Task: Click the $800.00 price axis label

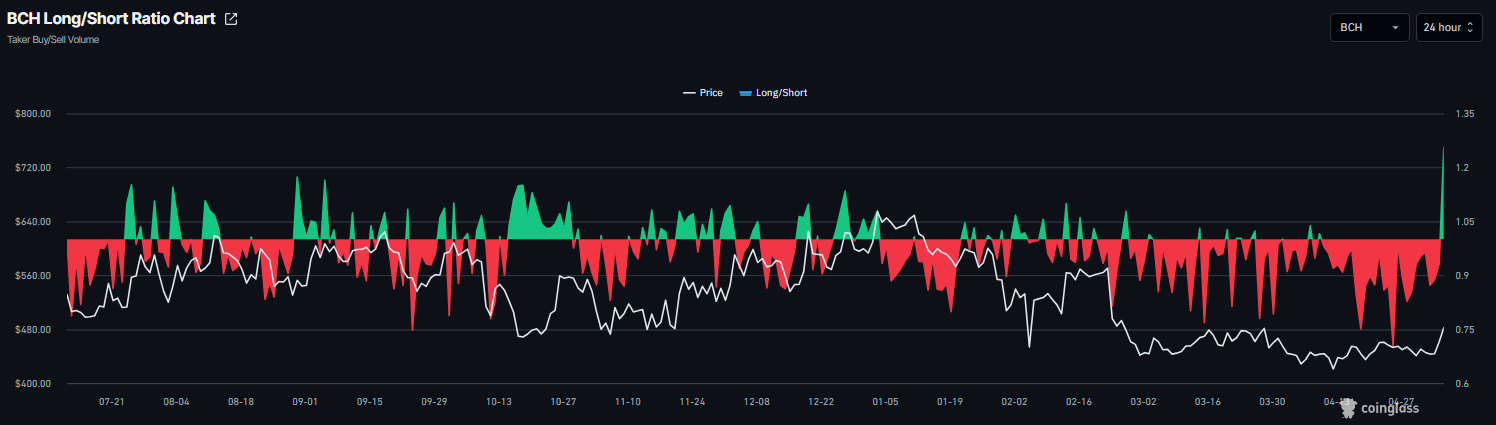Action: coord(33,114)
